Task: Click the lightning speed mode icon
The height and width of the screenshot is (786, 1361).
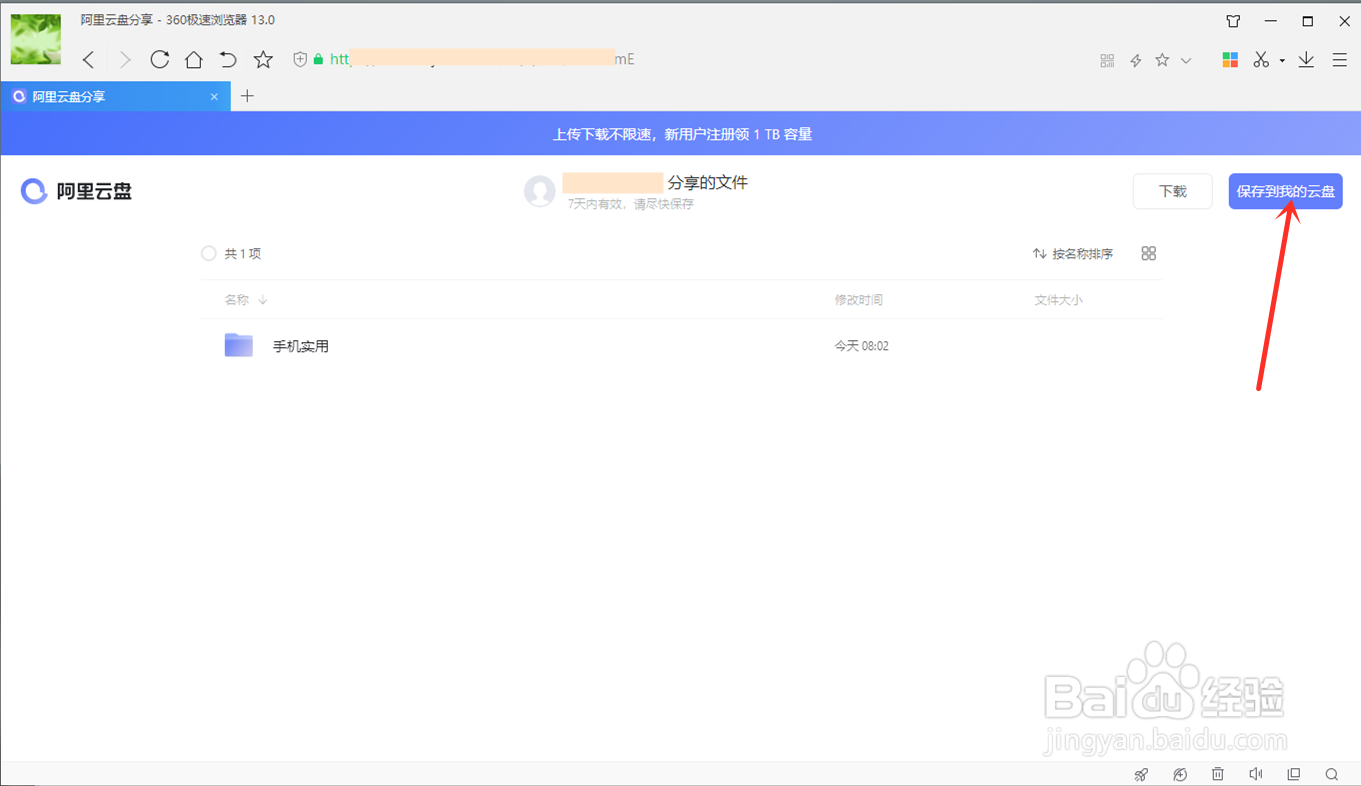Action: click(x=1136, y=61)
